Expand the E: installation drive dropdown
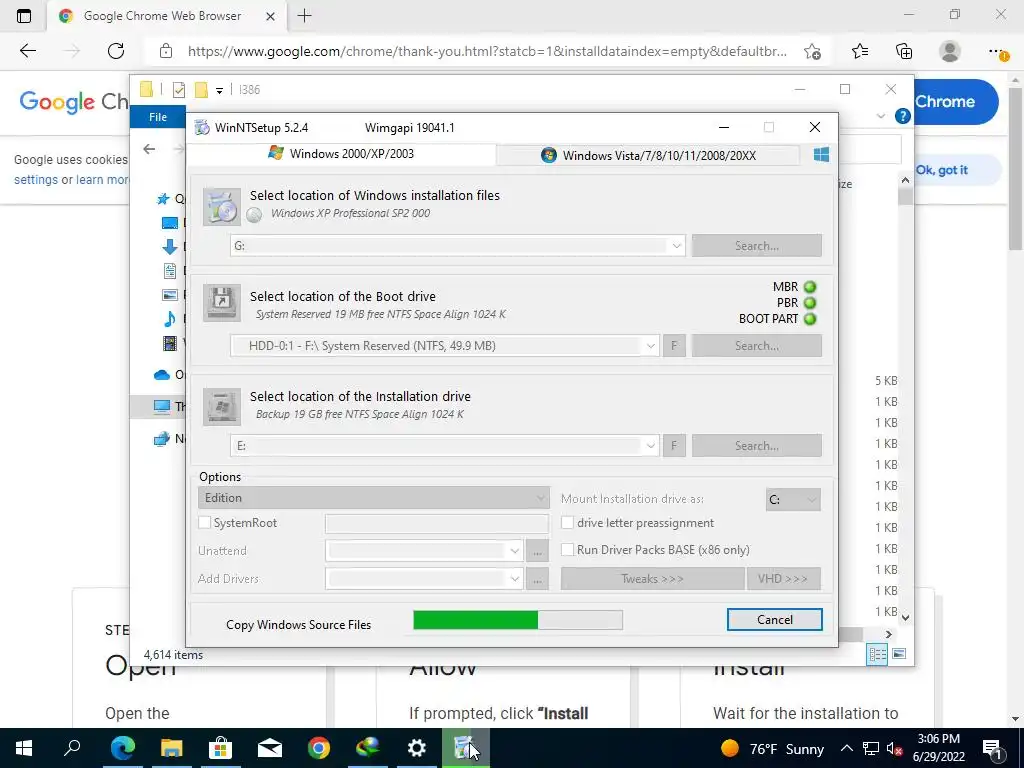Screen dimensions: 1024x768 (650, 446)
